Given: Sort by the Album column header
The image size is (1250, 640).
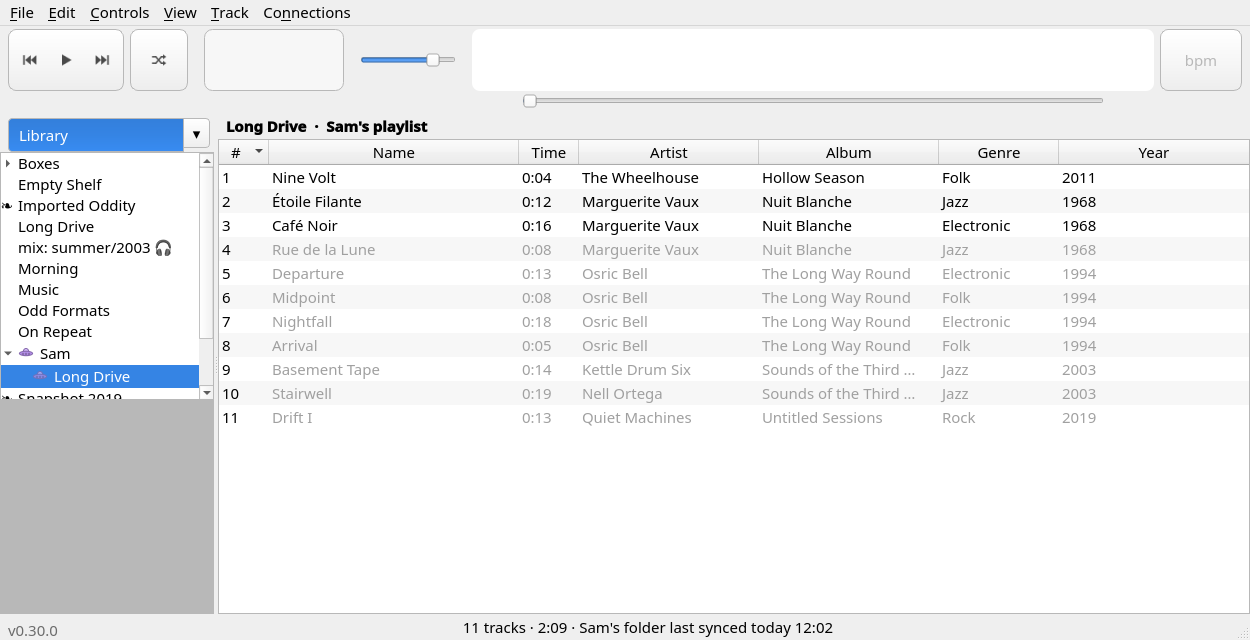Looking at the screenshot, I should [x=849, y=153].
